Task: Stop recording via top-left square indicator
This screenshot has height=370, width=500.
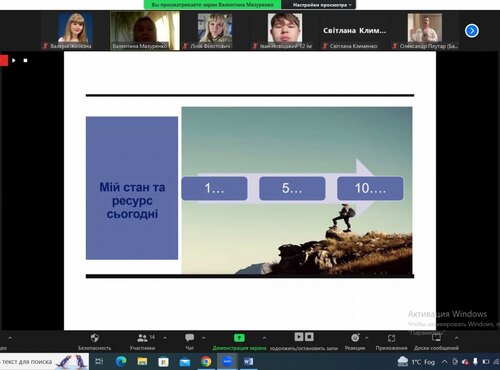Action: [25, 60]
